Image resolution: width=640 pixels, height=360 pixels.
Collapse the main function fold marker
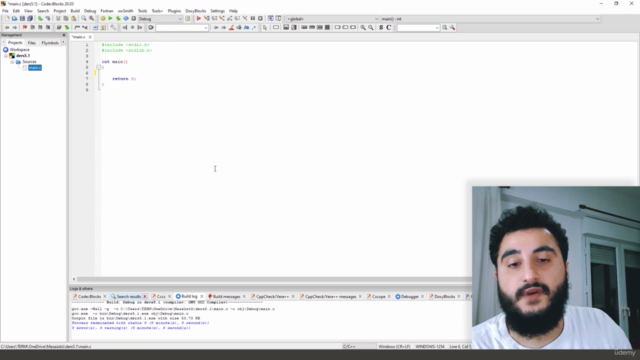coord(98,67)
